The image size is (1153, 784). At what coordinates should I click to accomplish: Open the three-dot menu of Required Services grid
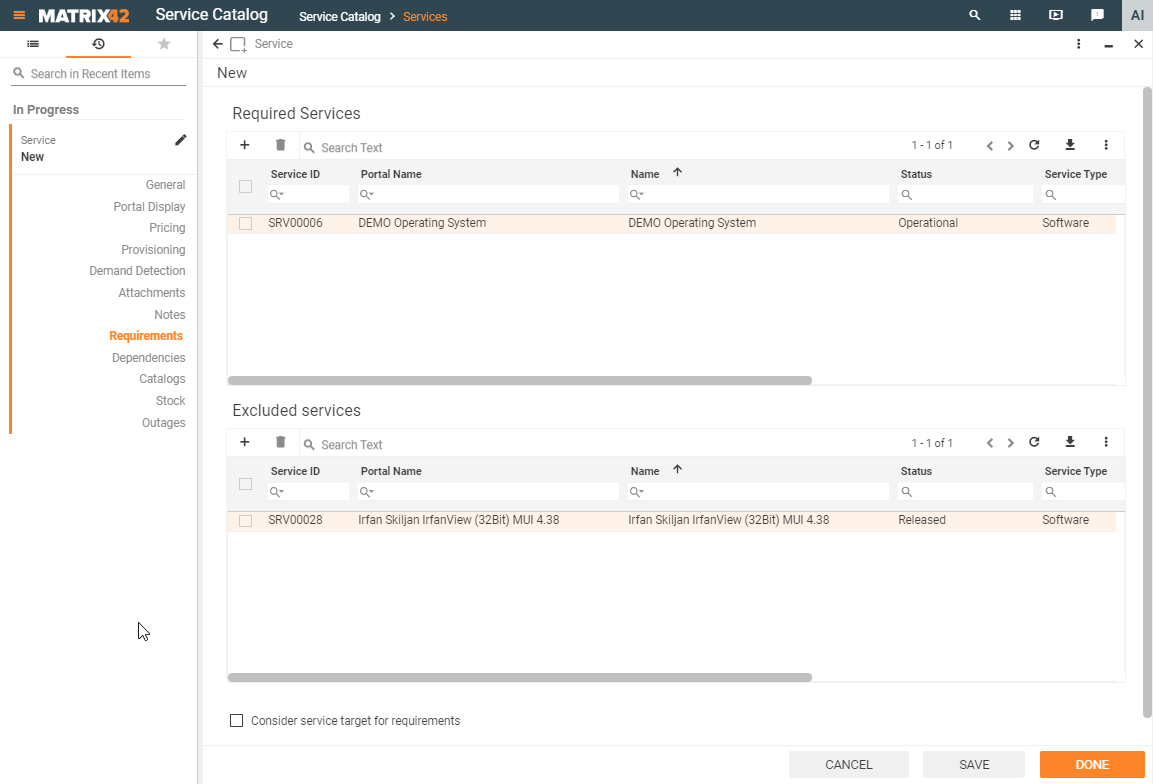(1106, 145)
